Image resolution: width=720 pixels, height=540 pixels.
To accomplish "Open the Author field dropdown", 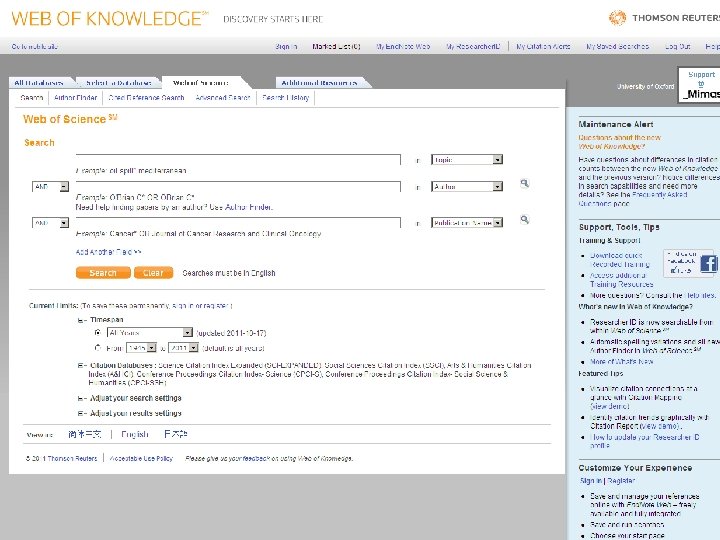I will pos(467,186).
